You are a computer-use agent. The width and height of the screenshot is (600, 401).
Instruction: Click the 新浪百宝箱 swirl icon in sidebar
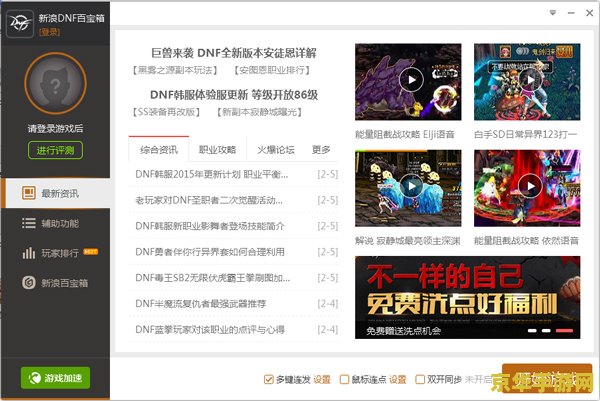pos(29,283)
